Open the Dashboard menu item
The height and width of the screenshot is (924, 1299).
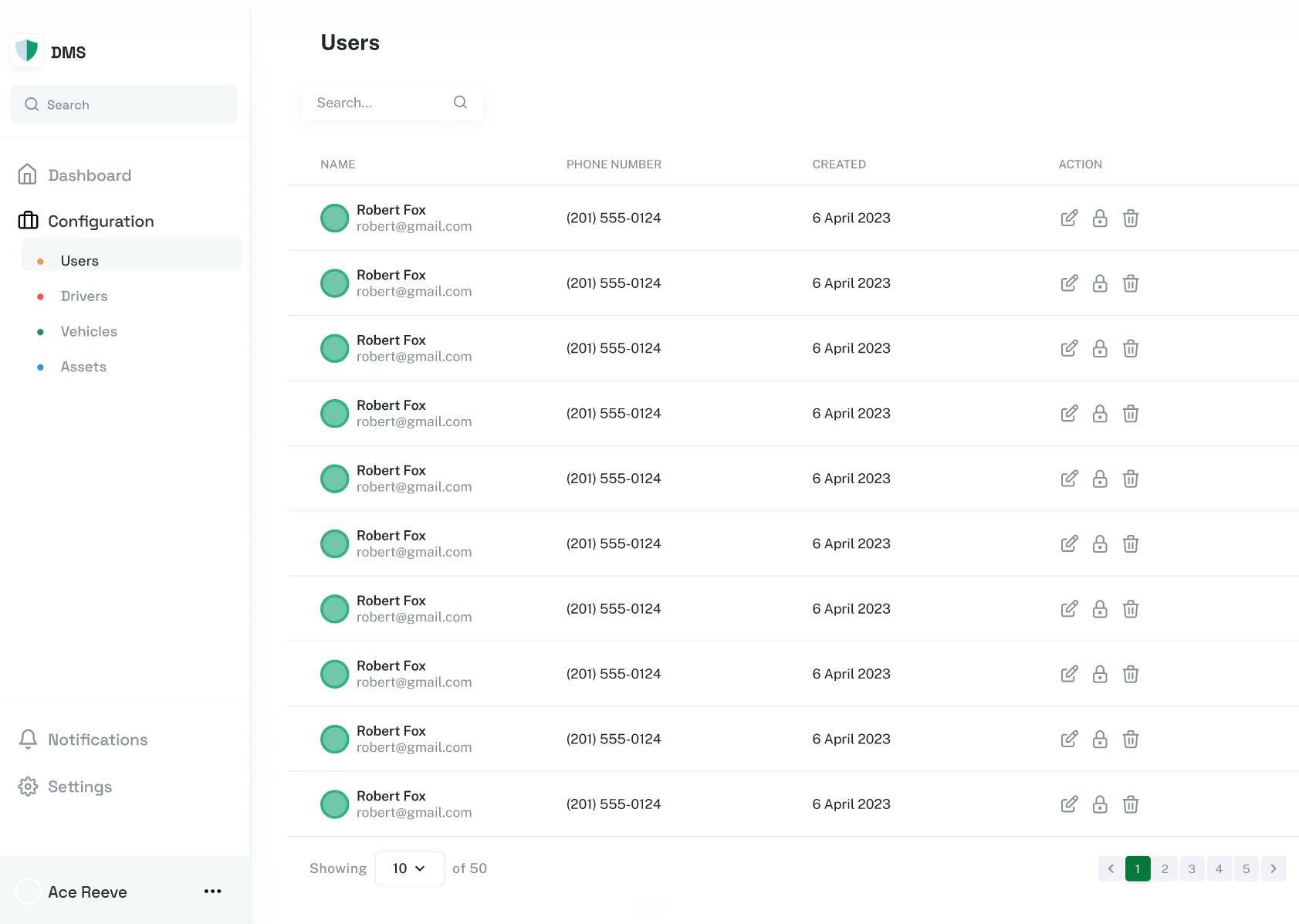pos(89,175)
